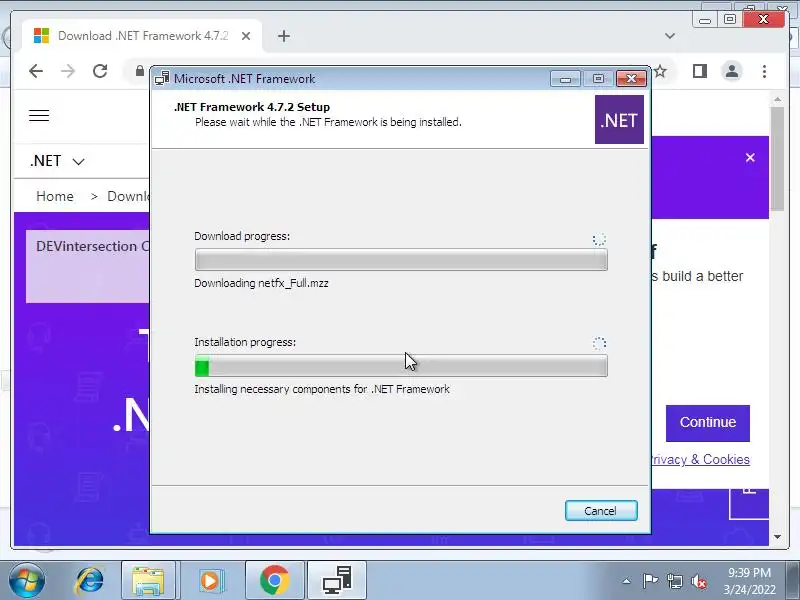Click the Installation progress bar
The width and height of the screenshot is (800, 600).
(x=401, y=366)
